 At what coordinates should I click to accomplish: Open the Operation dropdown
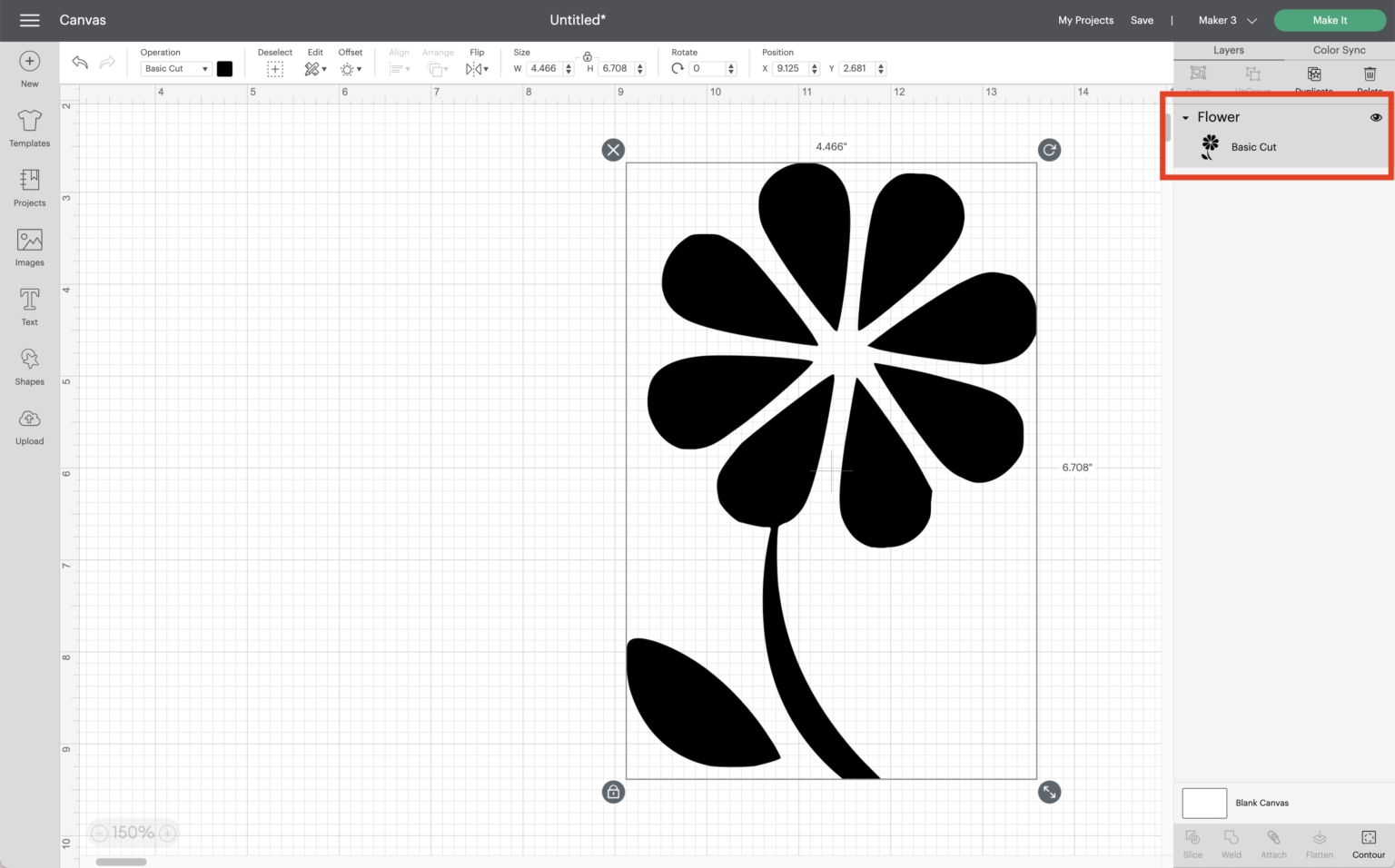(175, 68)
